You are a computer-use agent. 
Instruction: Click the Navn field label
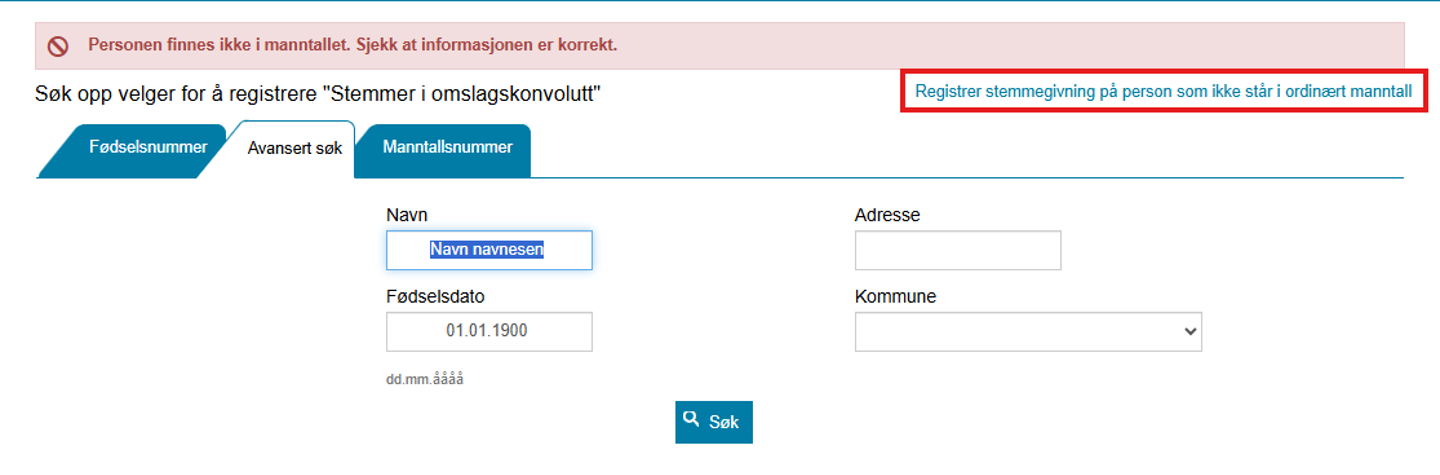(407, 215)
